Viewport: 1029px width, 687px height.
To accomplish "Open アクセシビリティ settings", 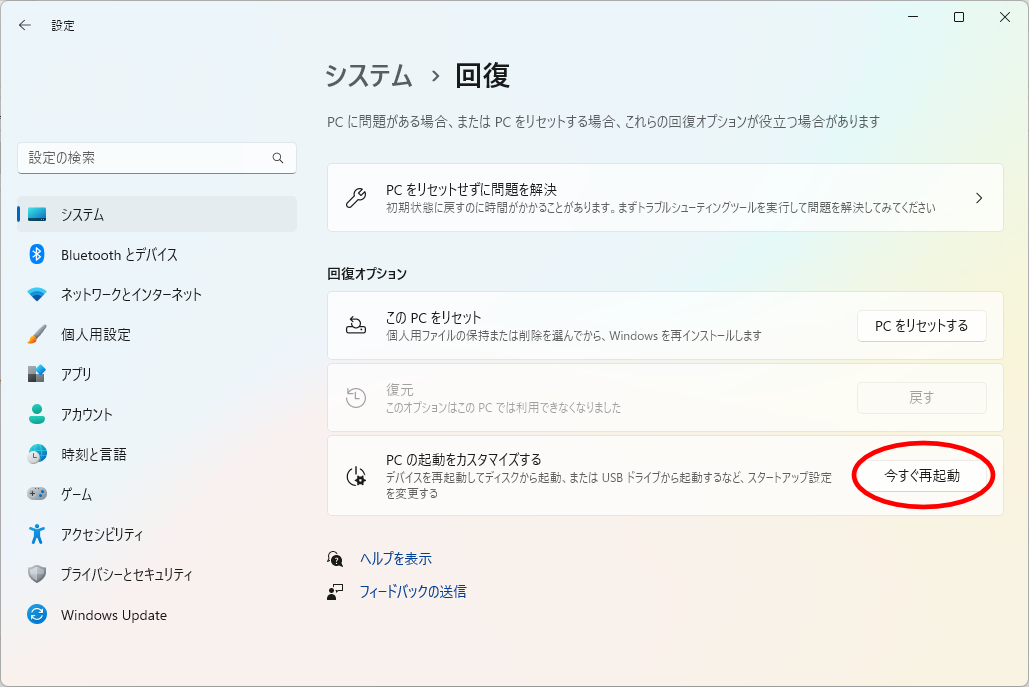I will (x=101, y=535).
